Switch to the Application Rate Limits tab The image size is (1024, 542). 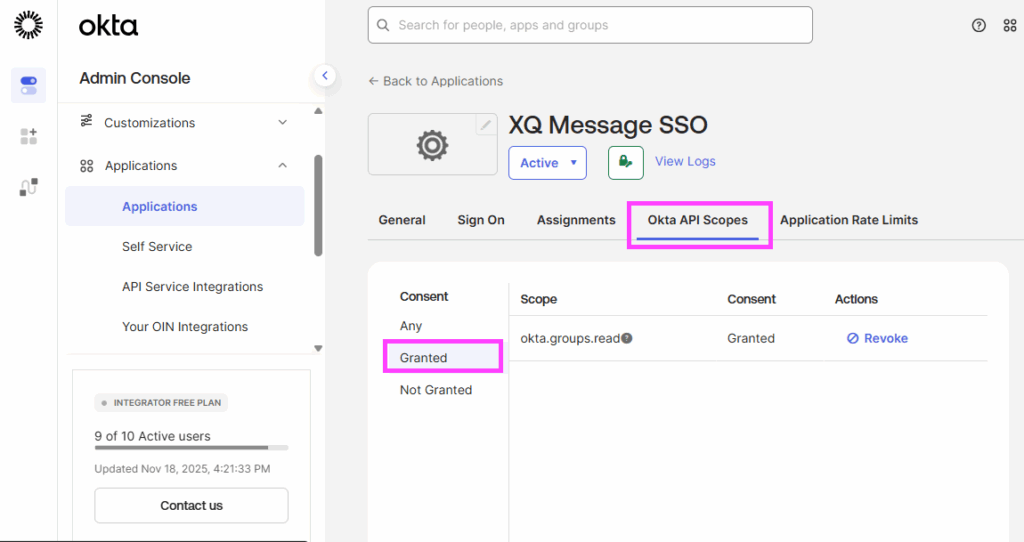(849, 220)
